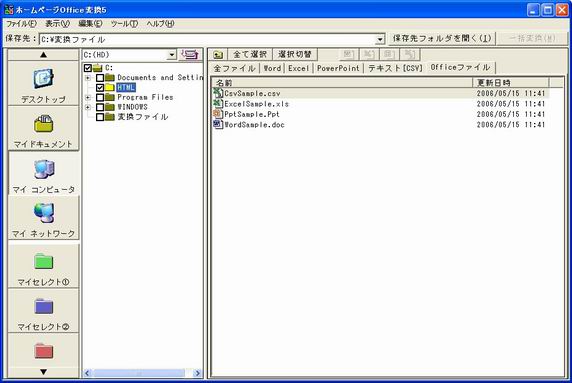Open the red folder shortcut icon
572x383 pixels.
click(x=44, y=351)
